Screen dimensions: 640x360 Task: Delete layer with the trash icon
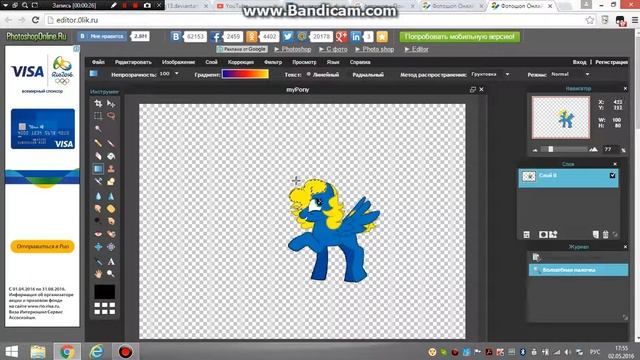[606, 234]
